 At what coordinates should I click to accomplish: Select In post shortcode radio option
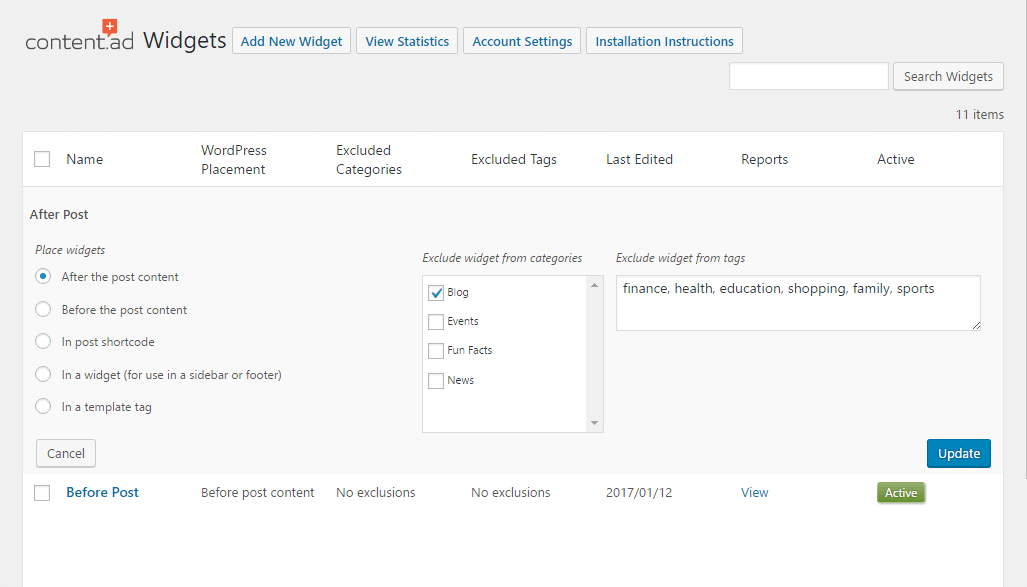(43, 341)
